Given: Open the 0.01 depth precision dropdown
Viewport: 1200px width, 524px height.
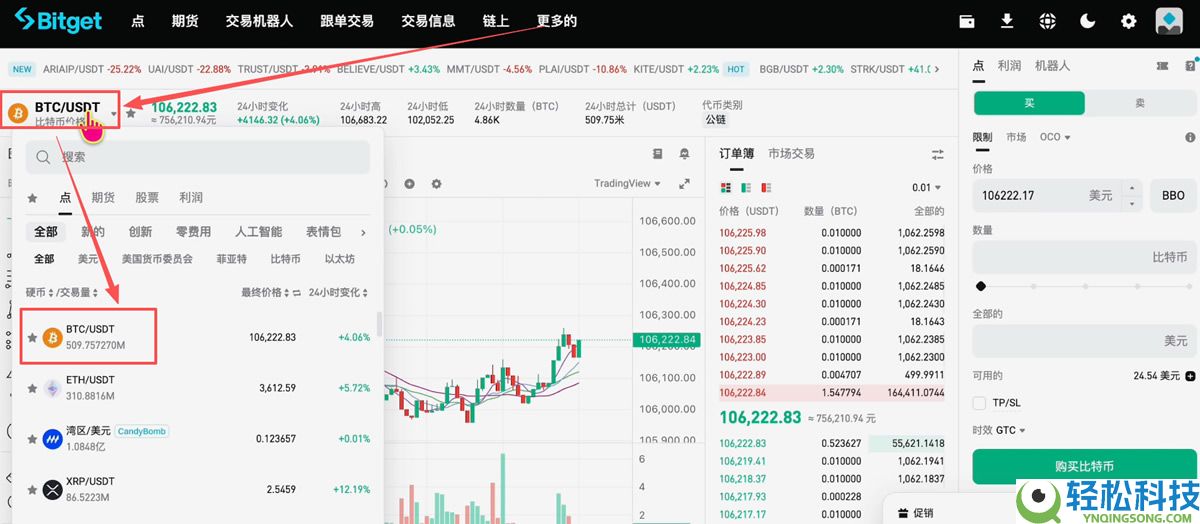Looking at the screenshot, I should [927, 188].
